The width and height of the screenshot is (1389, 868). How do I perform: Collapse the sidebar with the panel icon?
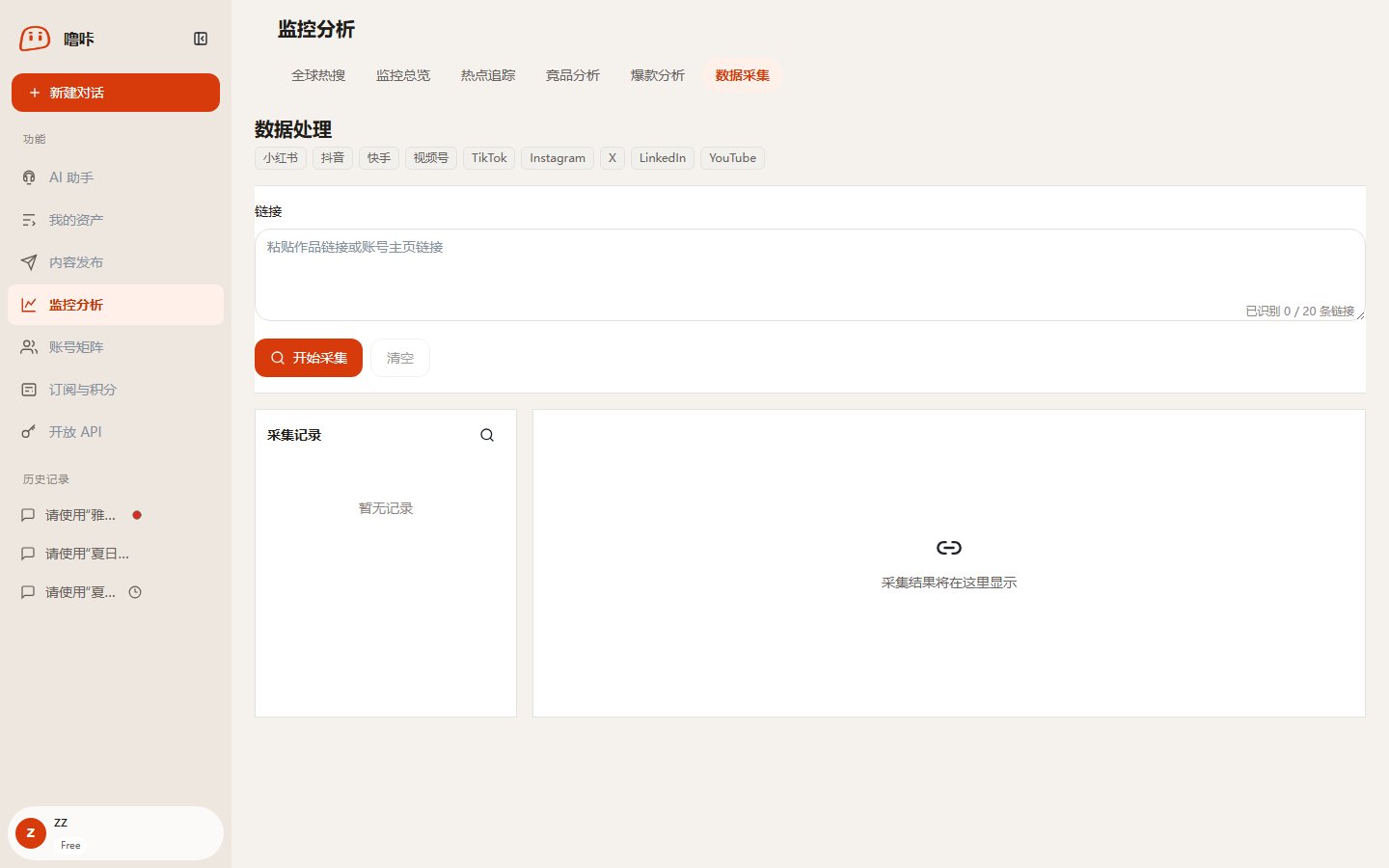pos(201,39)
